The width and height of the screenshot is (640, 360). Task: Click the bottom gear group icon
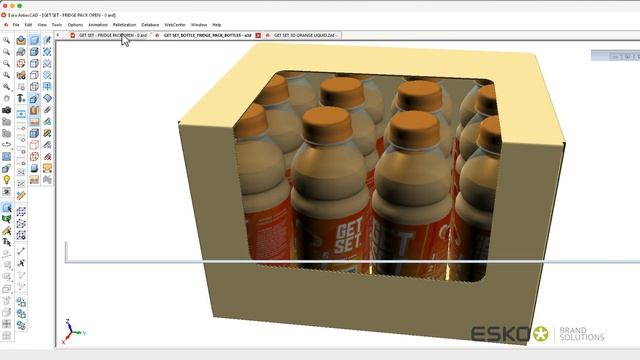(21, 325)
